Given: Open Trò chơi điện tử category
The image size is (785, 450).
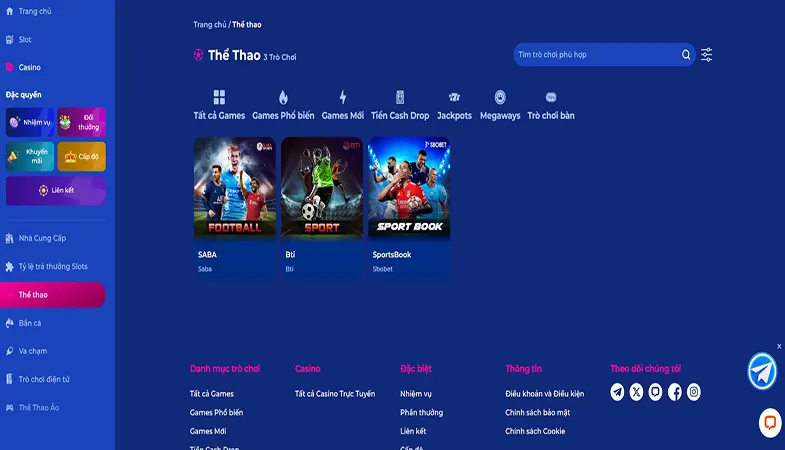Looking at the screenshot, I should pos(38,379).
